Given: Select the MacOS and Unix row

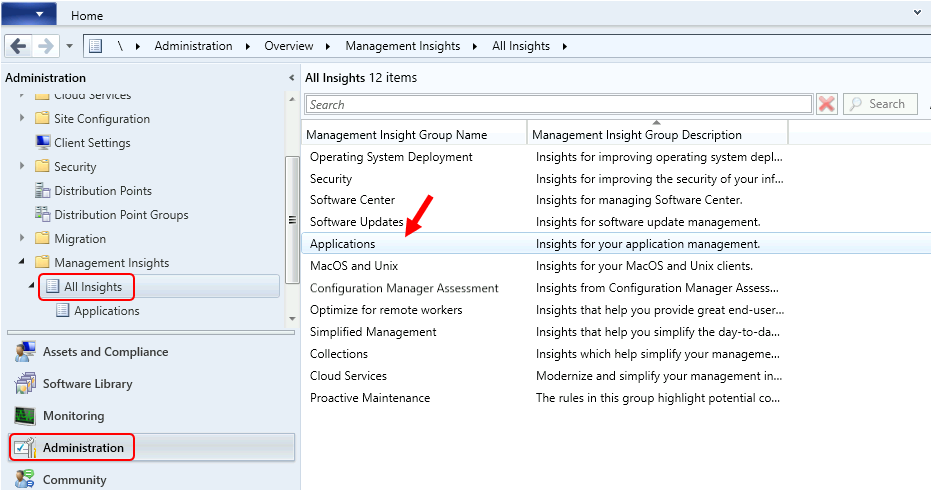Looking at the screenshot, I should (x=616, y=266).
